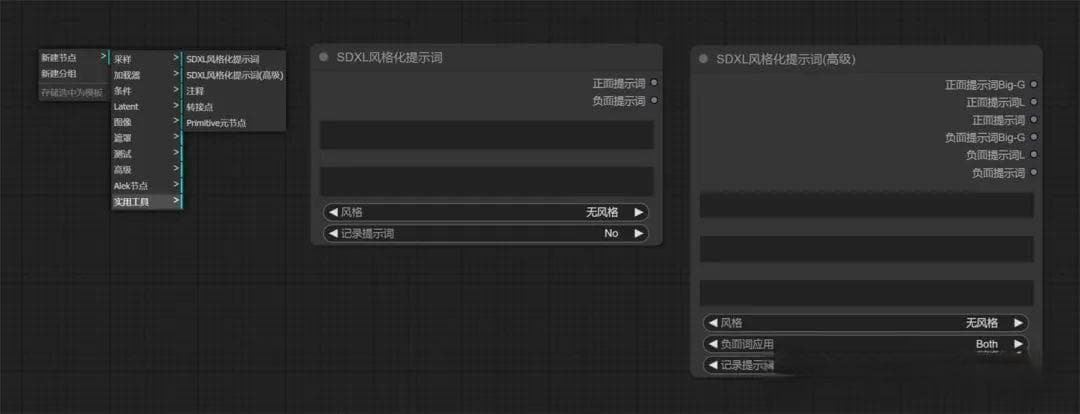Choose 存储选中为模板 from the context menu
Viewport: 1080px width, 414px height.
(74, 92)
